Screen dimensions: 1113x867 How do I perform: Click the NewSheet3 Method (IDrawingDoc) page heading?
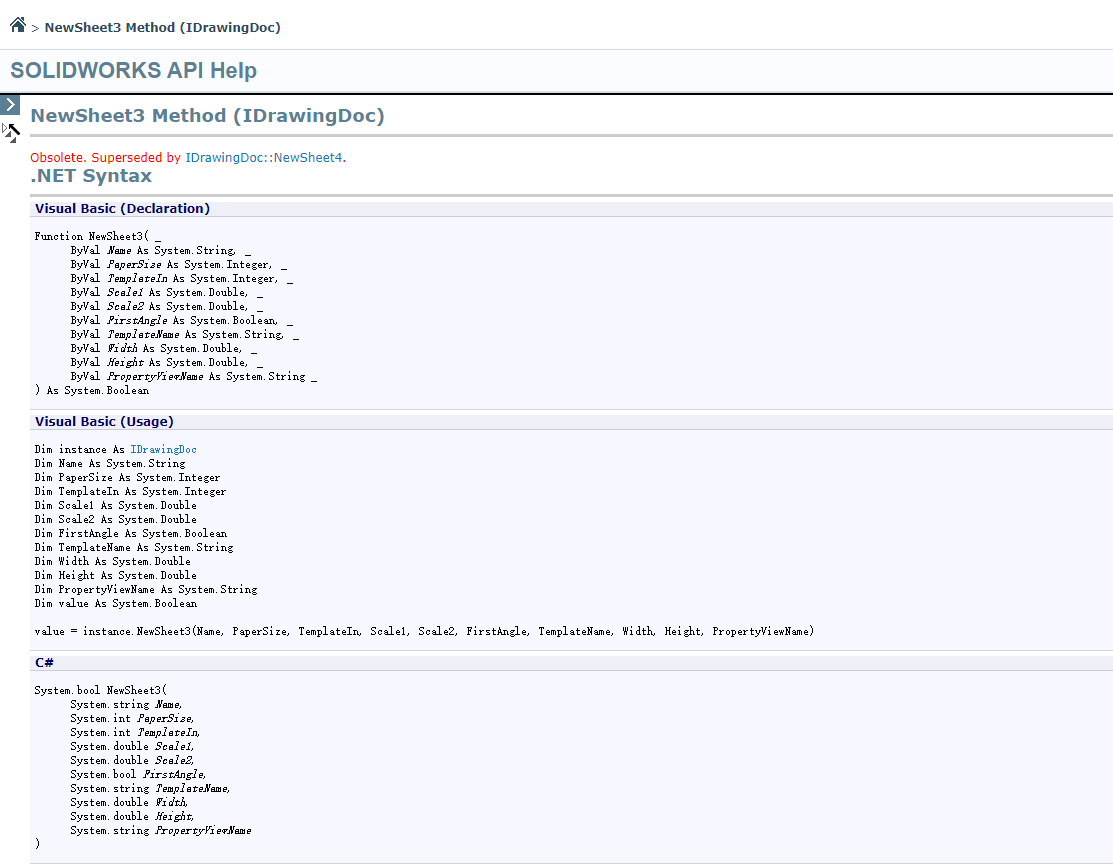tap(207, 116)
